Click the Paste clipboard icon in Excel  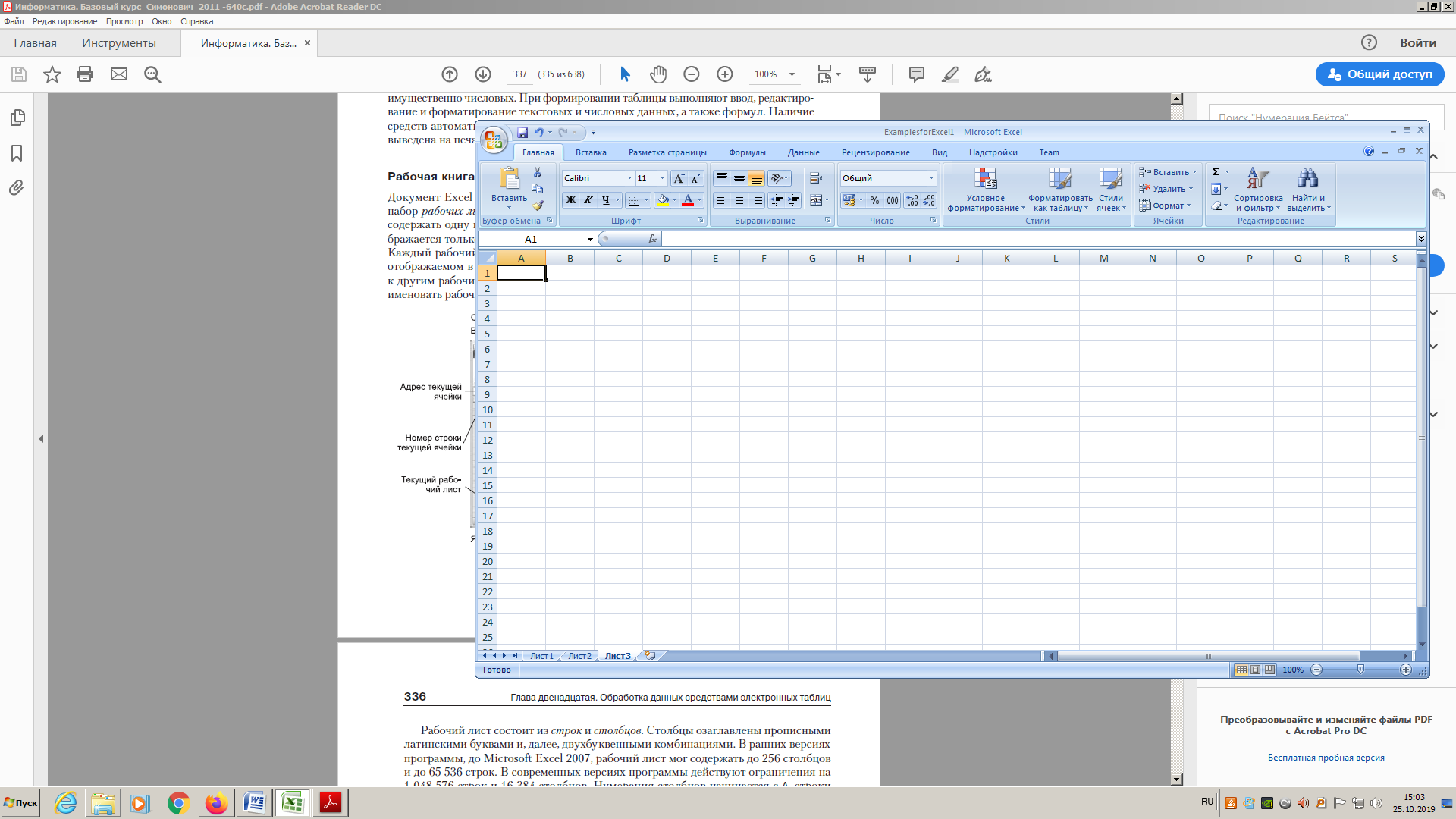coord(509,178)
